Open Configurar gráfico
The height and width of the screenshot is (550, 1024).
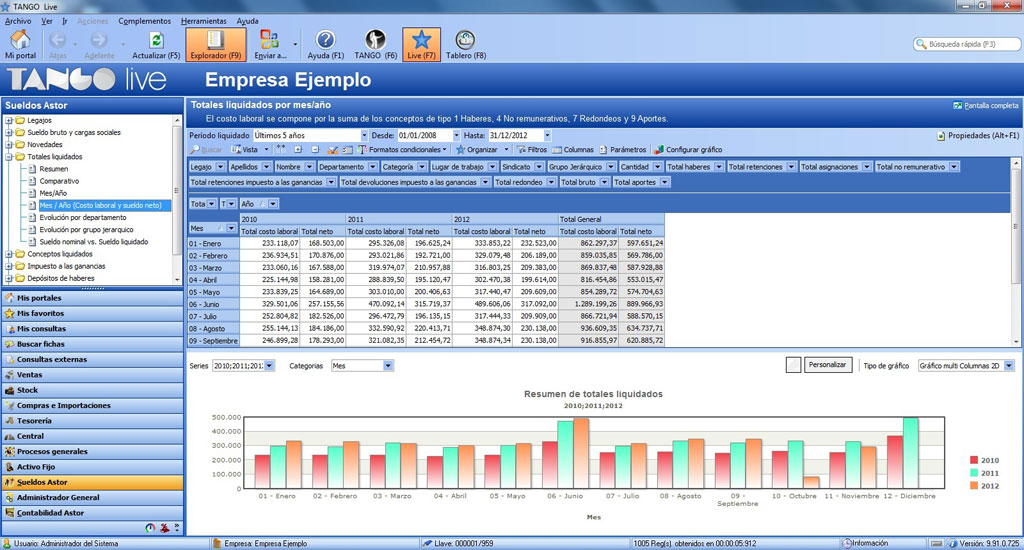pyautogui.click(x=688, y=150)
